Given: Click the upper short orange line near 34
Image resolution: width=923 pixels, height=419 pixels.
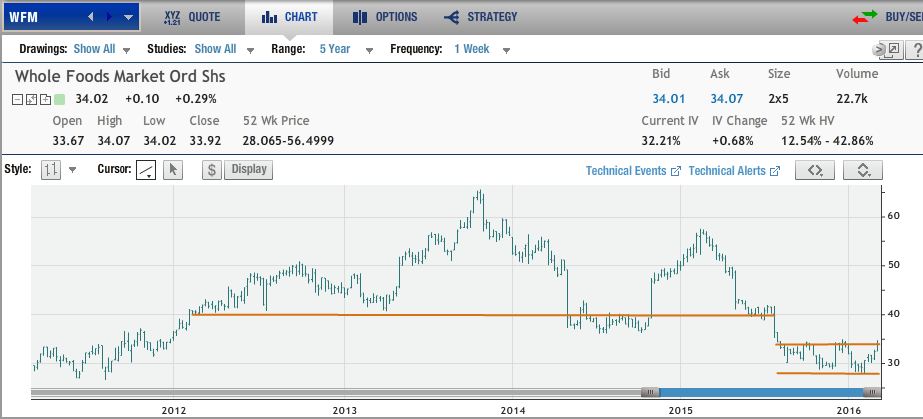Looking at the screenshot, I should tap(828, 344).
